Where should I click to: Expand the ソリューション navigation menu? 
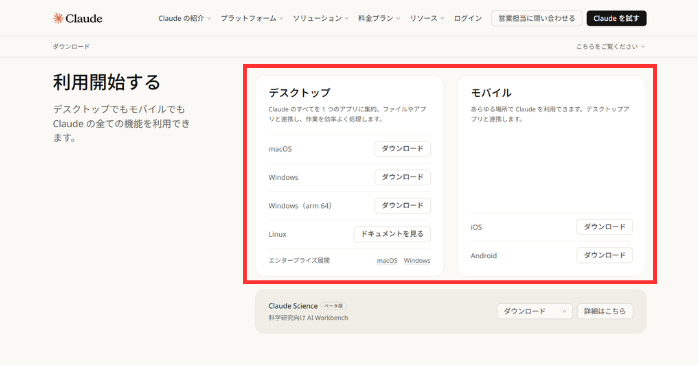click(x=321, y=18)
